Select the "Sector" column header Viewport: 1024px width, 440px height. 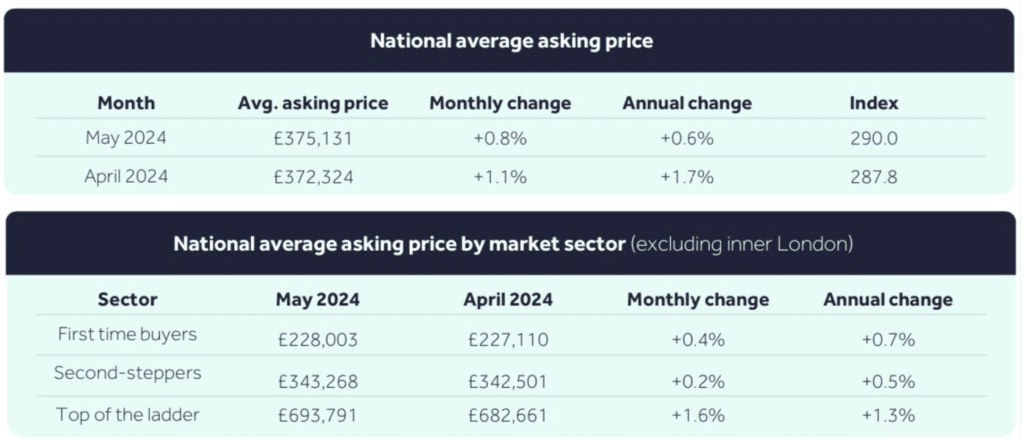[127, 299]
